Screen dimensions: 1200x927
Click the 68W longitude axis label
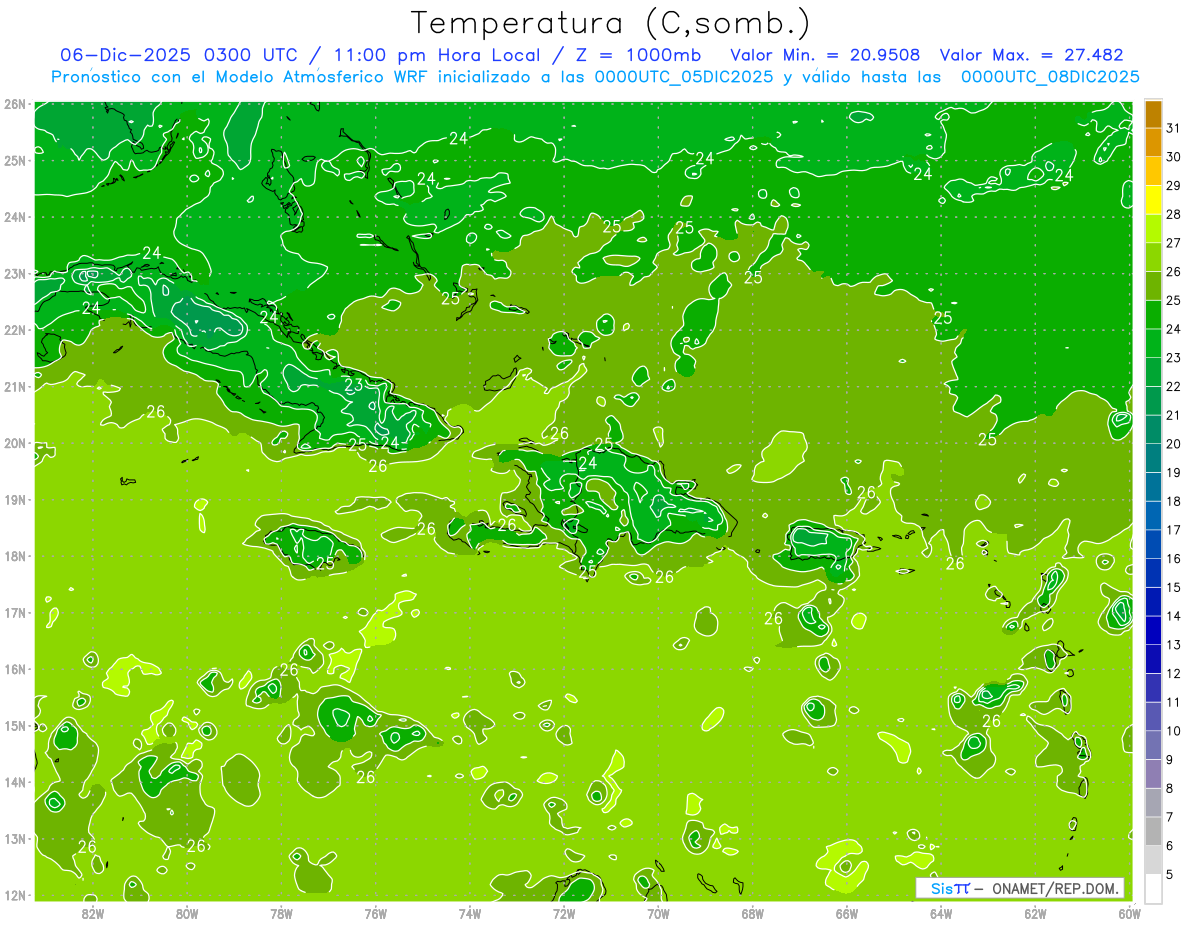(753, 913)
